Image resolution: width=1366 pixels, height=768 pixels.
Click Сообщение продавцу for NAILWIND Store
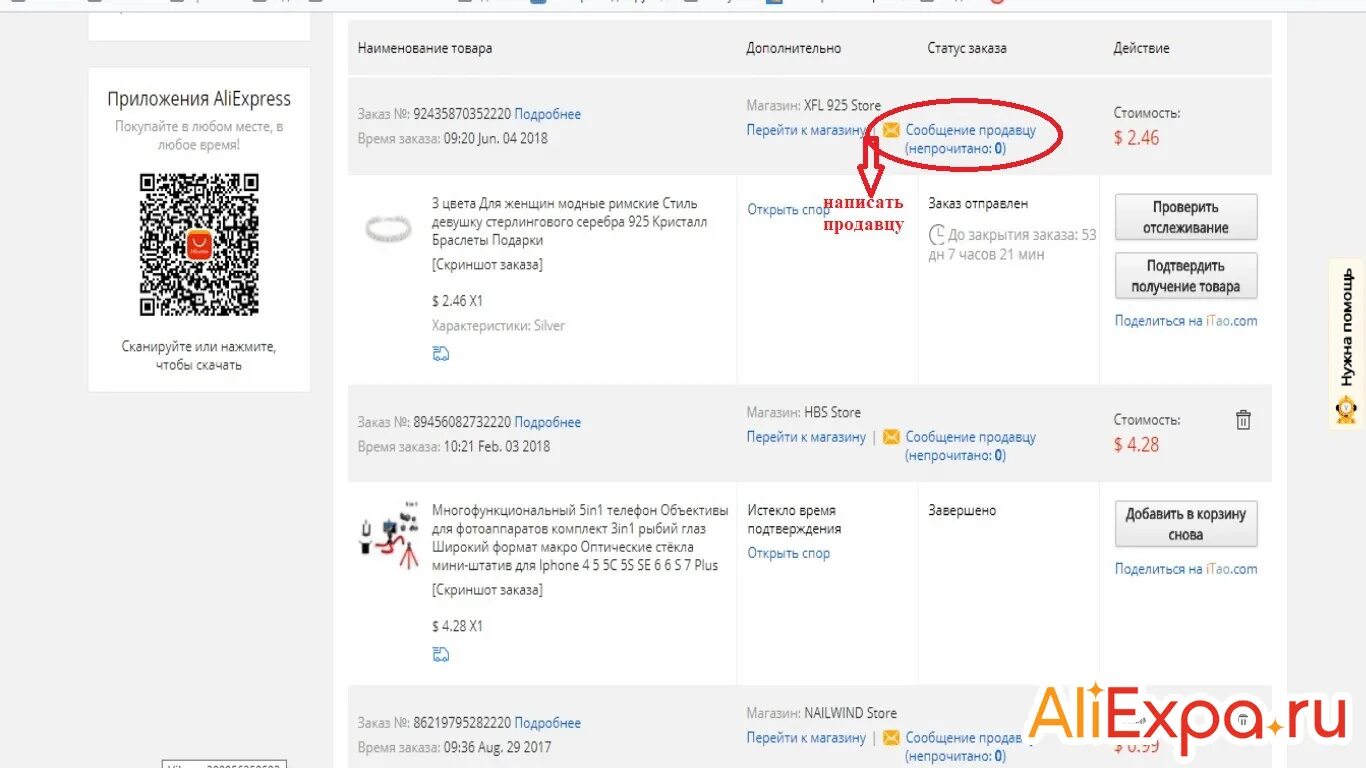tap(970, 738)
